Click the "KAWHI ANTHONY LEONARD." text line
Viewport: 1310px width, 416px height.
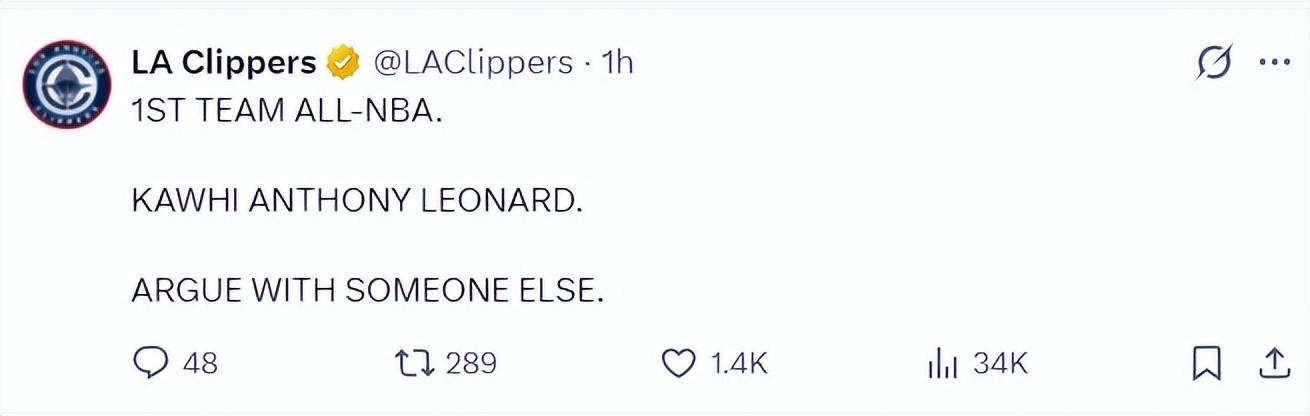tap(356, 201)
